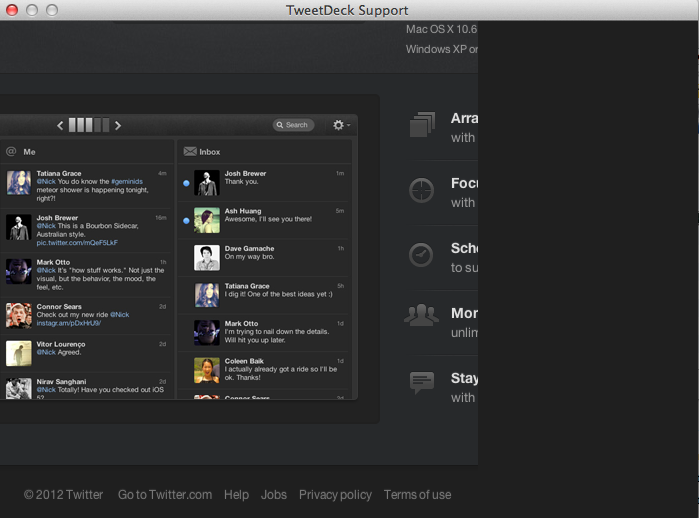Click the @Nick mention in Vitor Lourenço tweet
Viewport: 699px width, 518px height.
46,352
